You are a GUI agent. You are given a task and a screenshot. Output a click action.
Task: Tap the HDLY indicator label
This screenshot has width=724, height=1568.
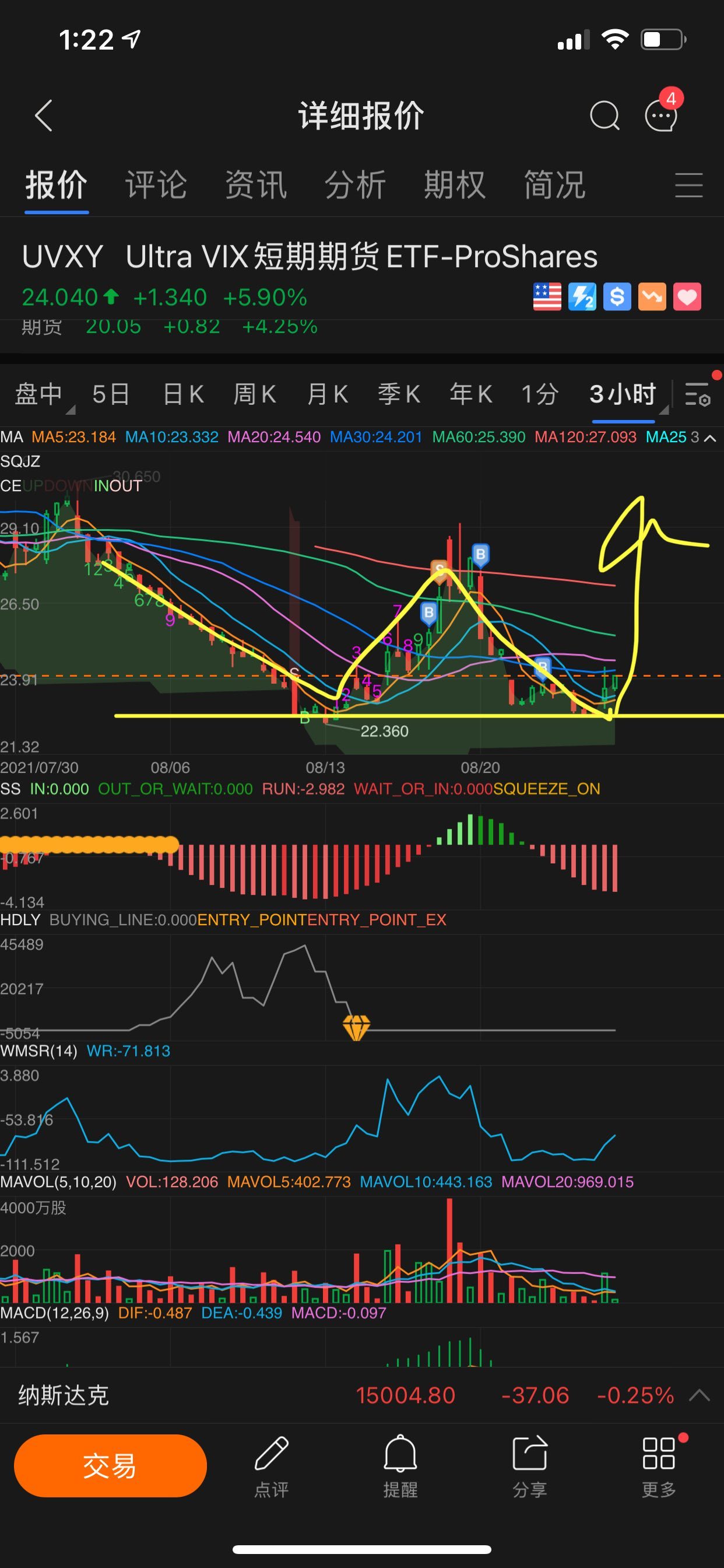(x=20, y=920)
